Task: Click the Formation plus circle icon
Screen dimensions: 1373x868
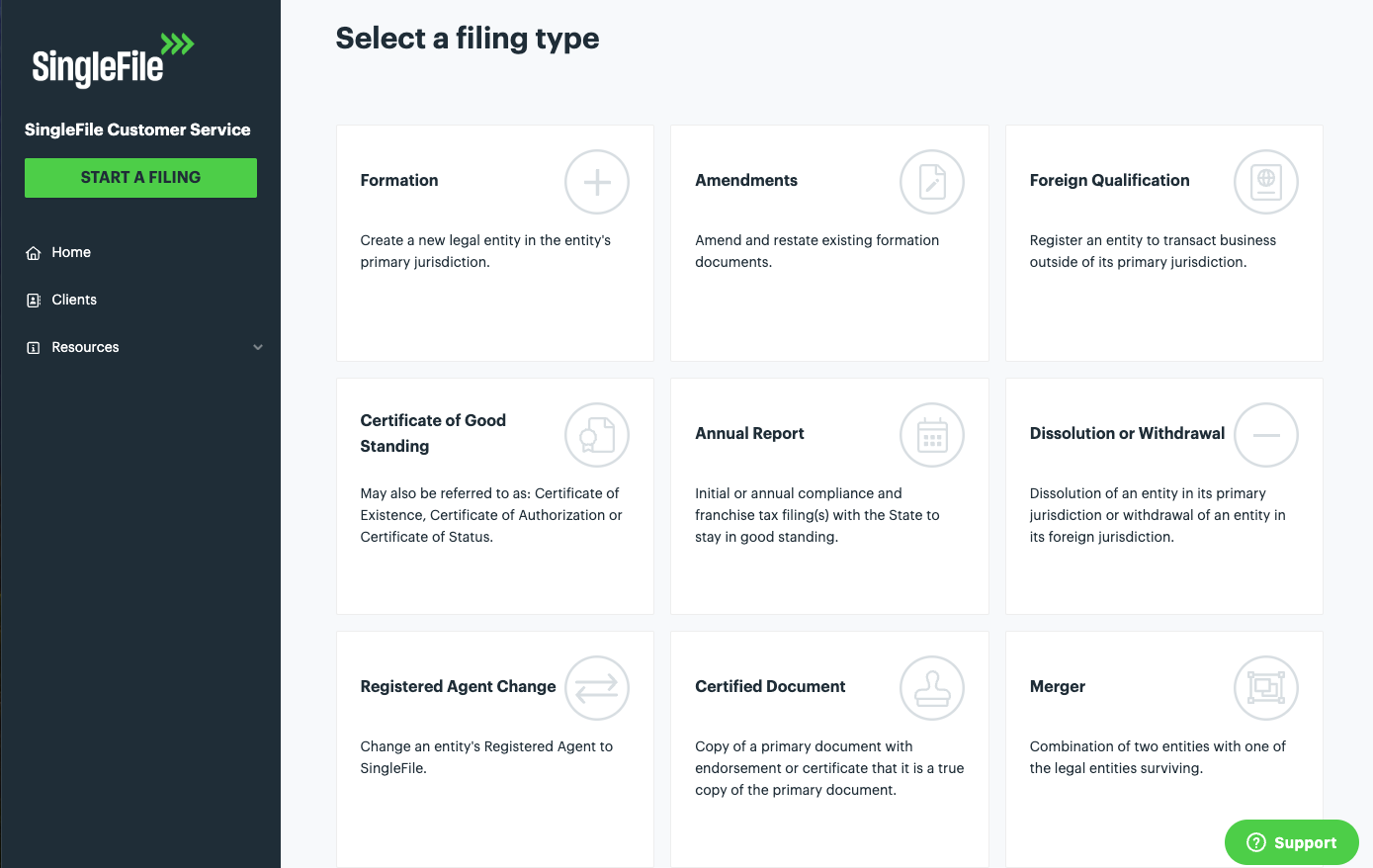Action: click(x=597, y=182)
